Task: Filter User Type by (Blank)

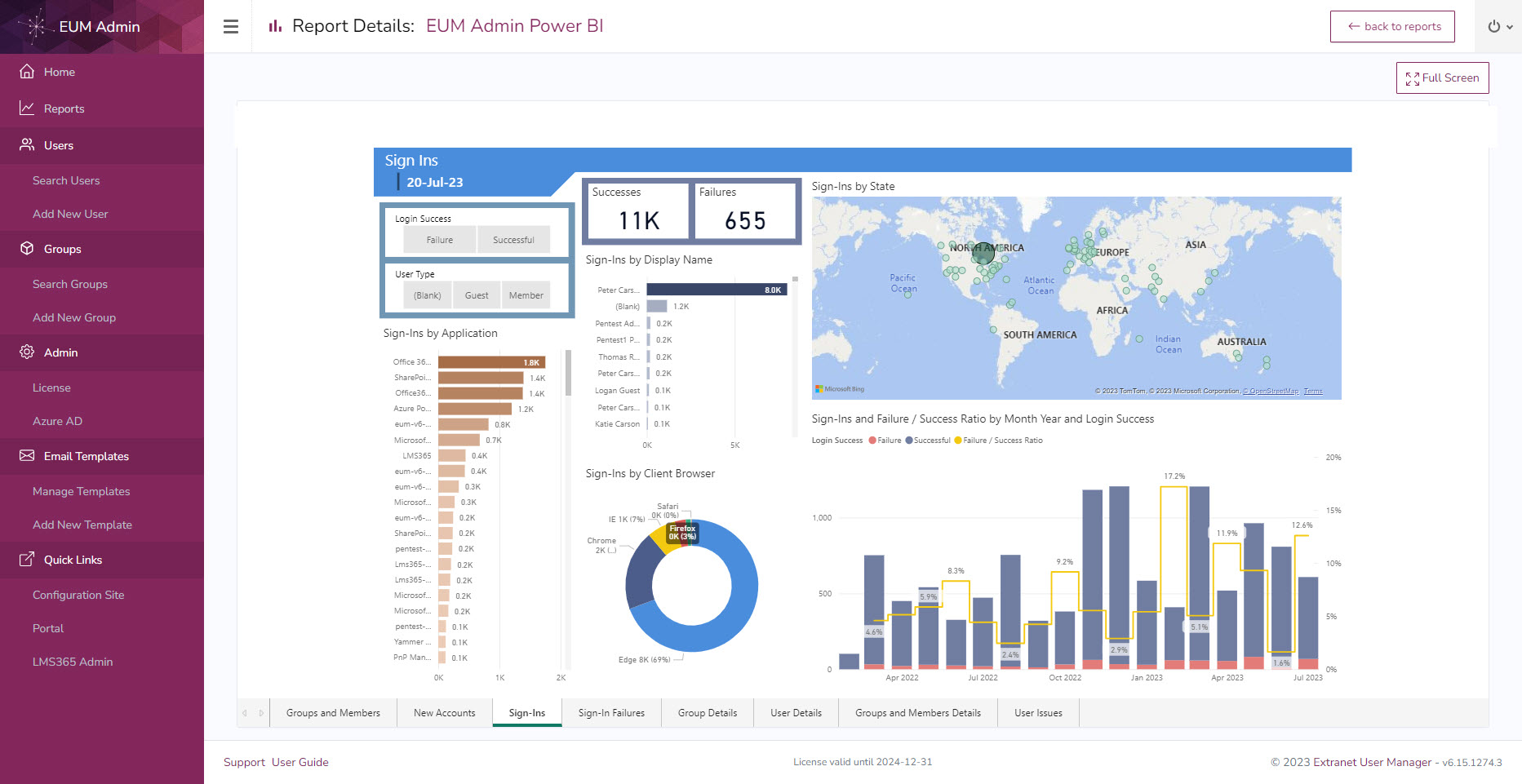Action: tap(427, 295)
